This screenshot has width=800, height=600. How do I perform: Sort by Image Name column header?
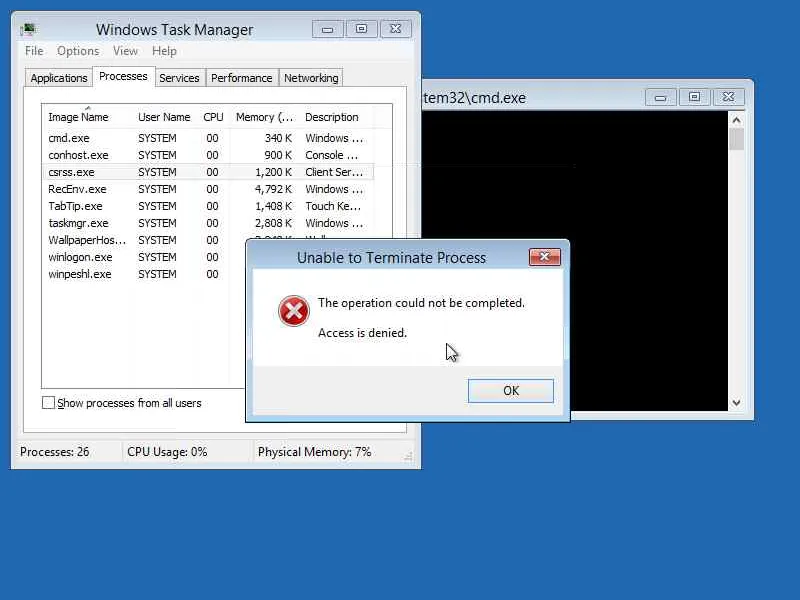[x=87, y=117]
